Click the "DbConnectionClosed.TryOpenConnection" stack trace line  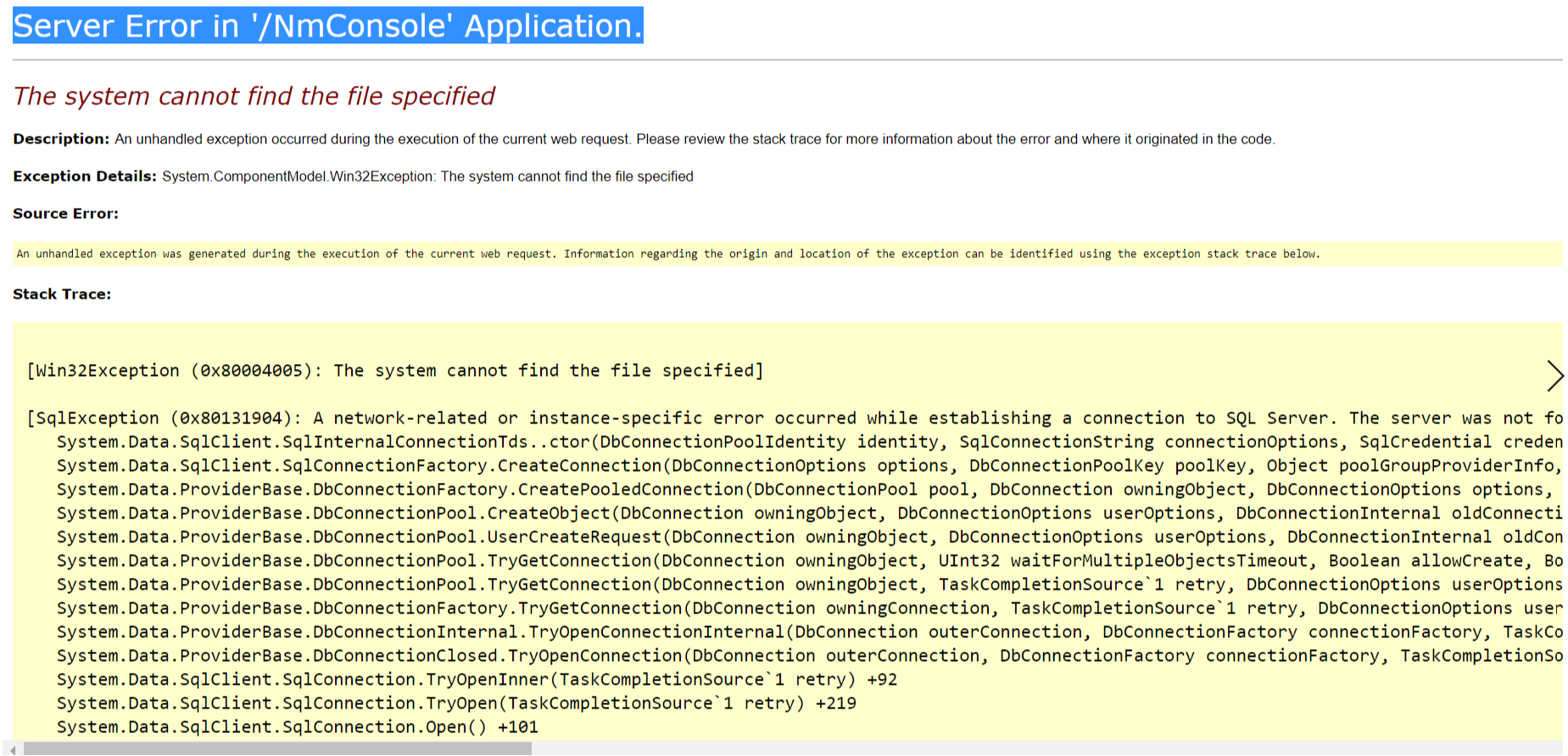click(810, 656)
